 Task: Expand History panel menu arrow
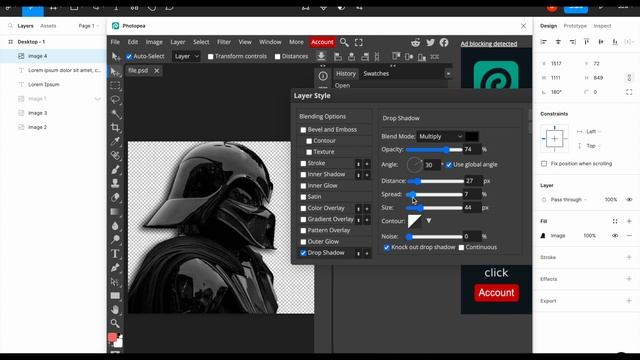click(448, 73)
